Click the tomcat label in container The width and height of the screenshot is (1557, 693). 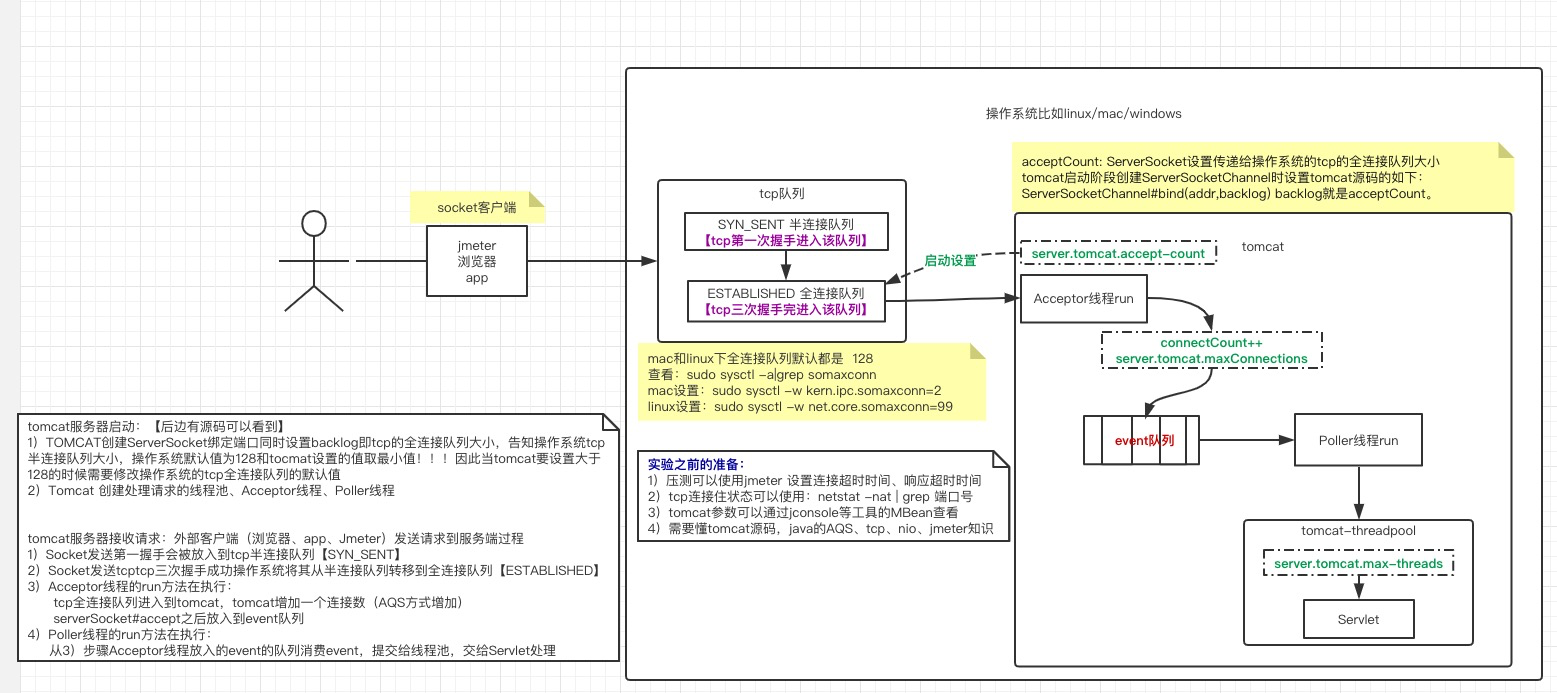(1262, 246)
